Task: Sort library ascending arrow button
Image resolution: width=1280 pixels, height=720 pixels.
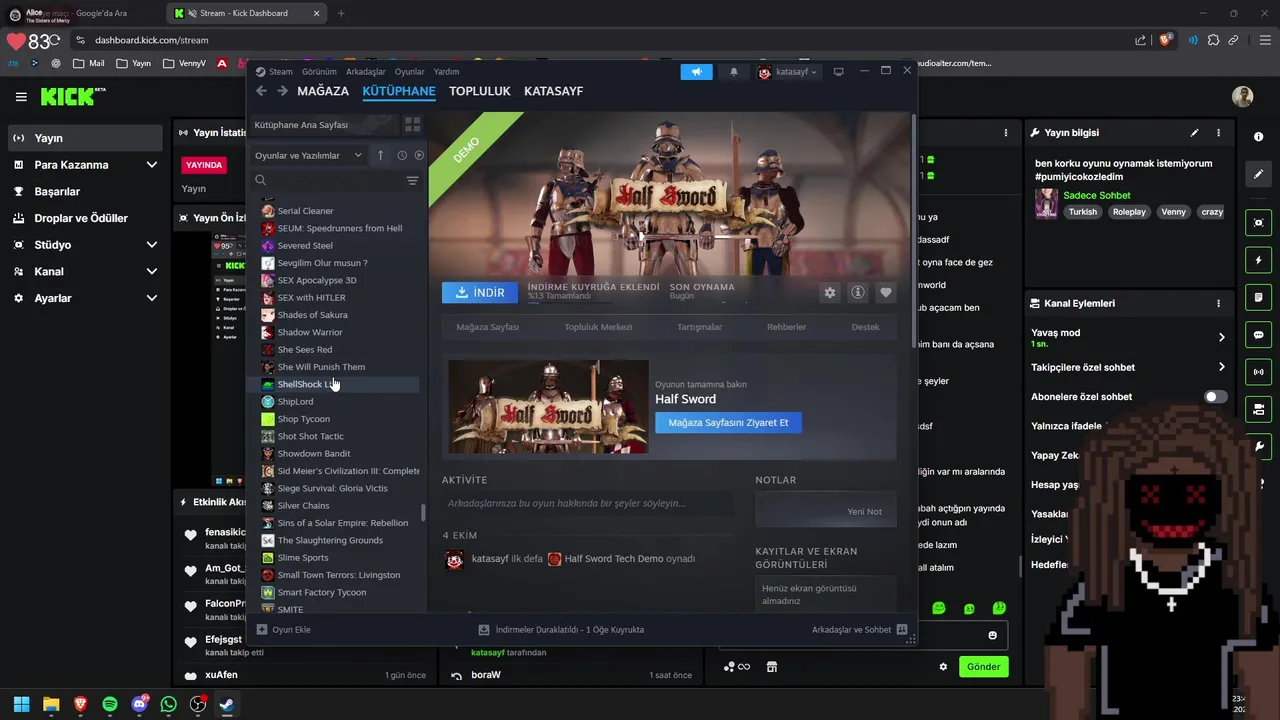Action: click(x=380, y=155)
